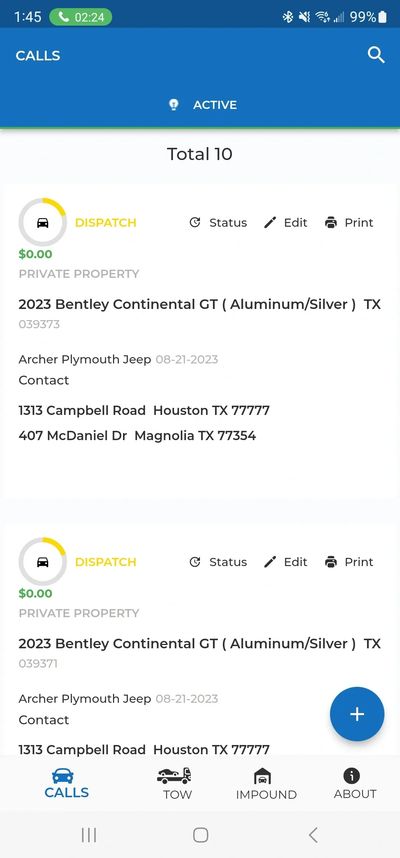Open the ACTIVE filter selector
The image size is (400, 858).
click(x=202, y=105)
